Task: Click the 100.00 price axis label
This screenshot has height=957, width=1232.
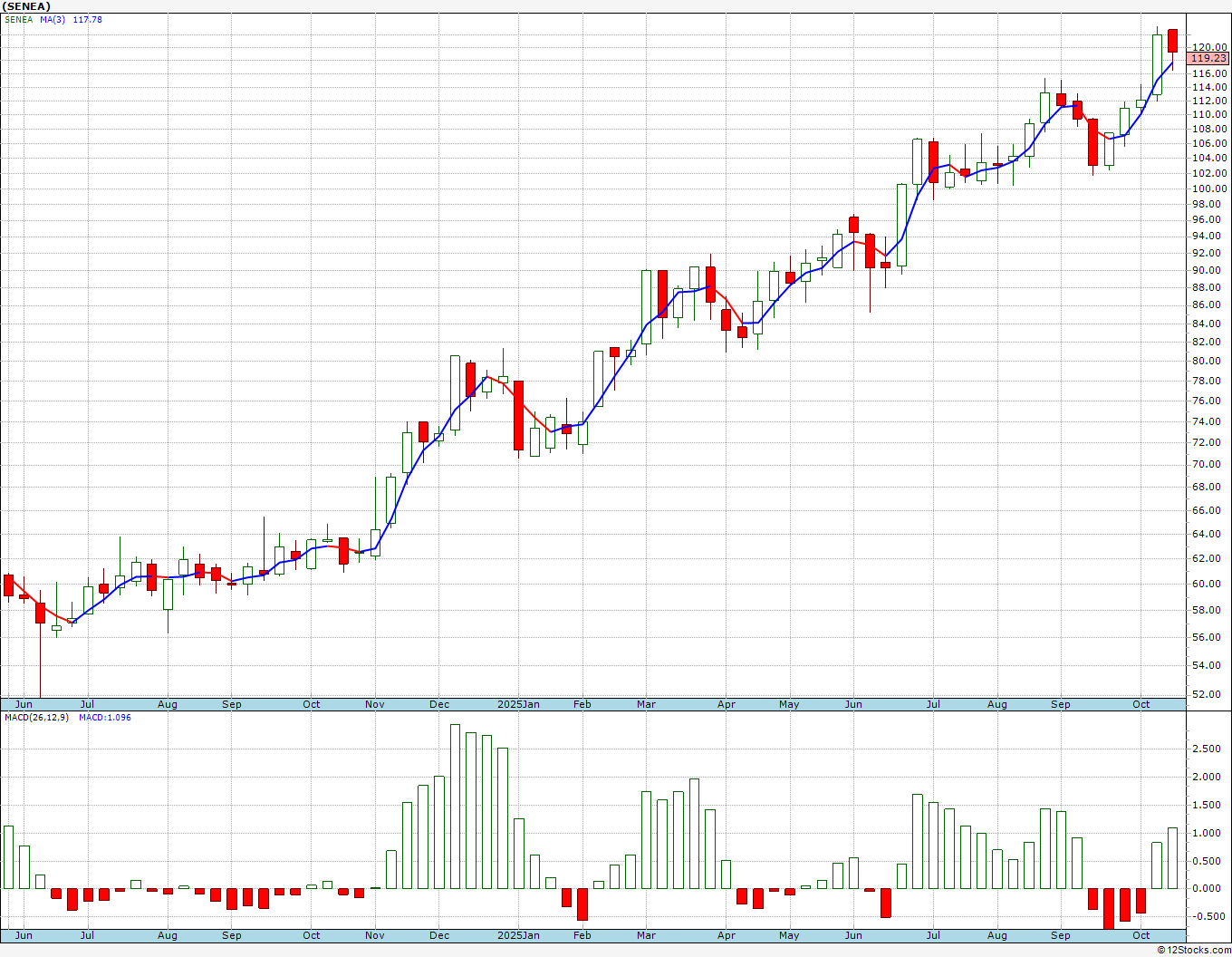Action: (x=1210, y=189)
